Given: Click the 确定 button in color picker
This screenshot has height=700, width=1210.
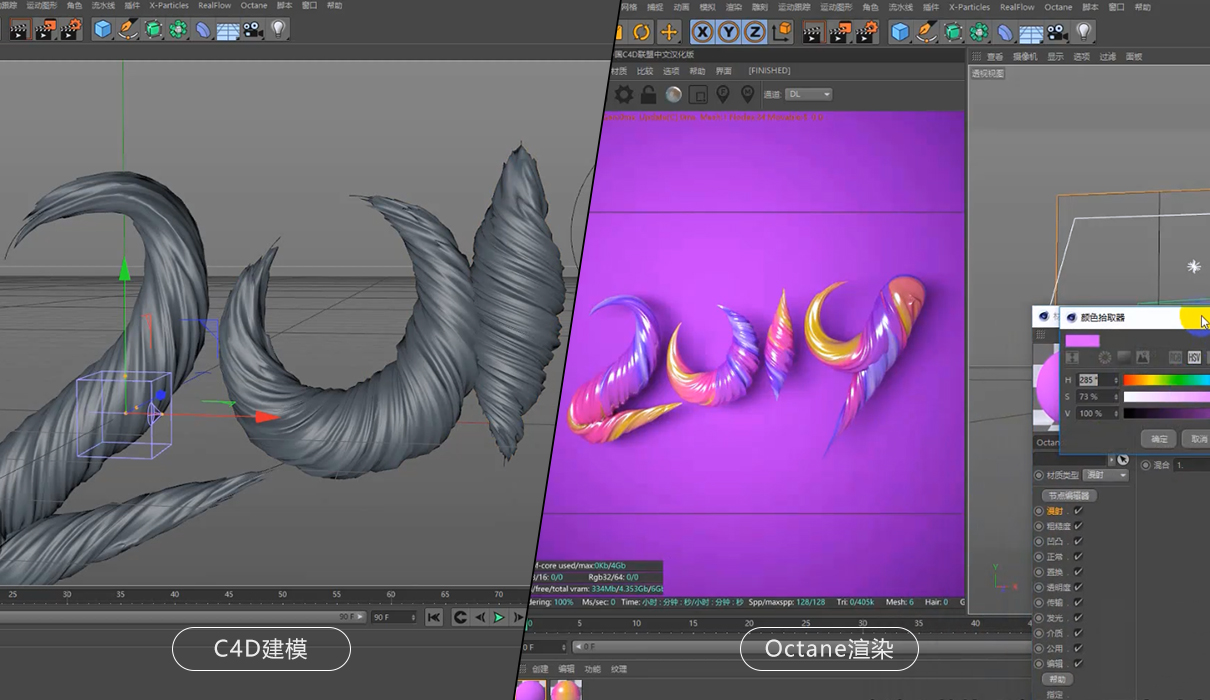Looking at the screenshot, I should [x=1158, y=439].
